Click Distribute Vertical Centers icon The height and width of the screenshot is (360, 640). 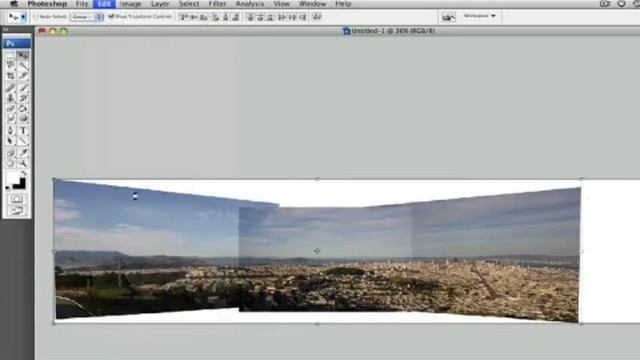[260, 17]
